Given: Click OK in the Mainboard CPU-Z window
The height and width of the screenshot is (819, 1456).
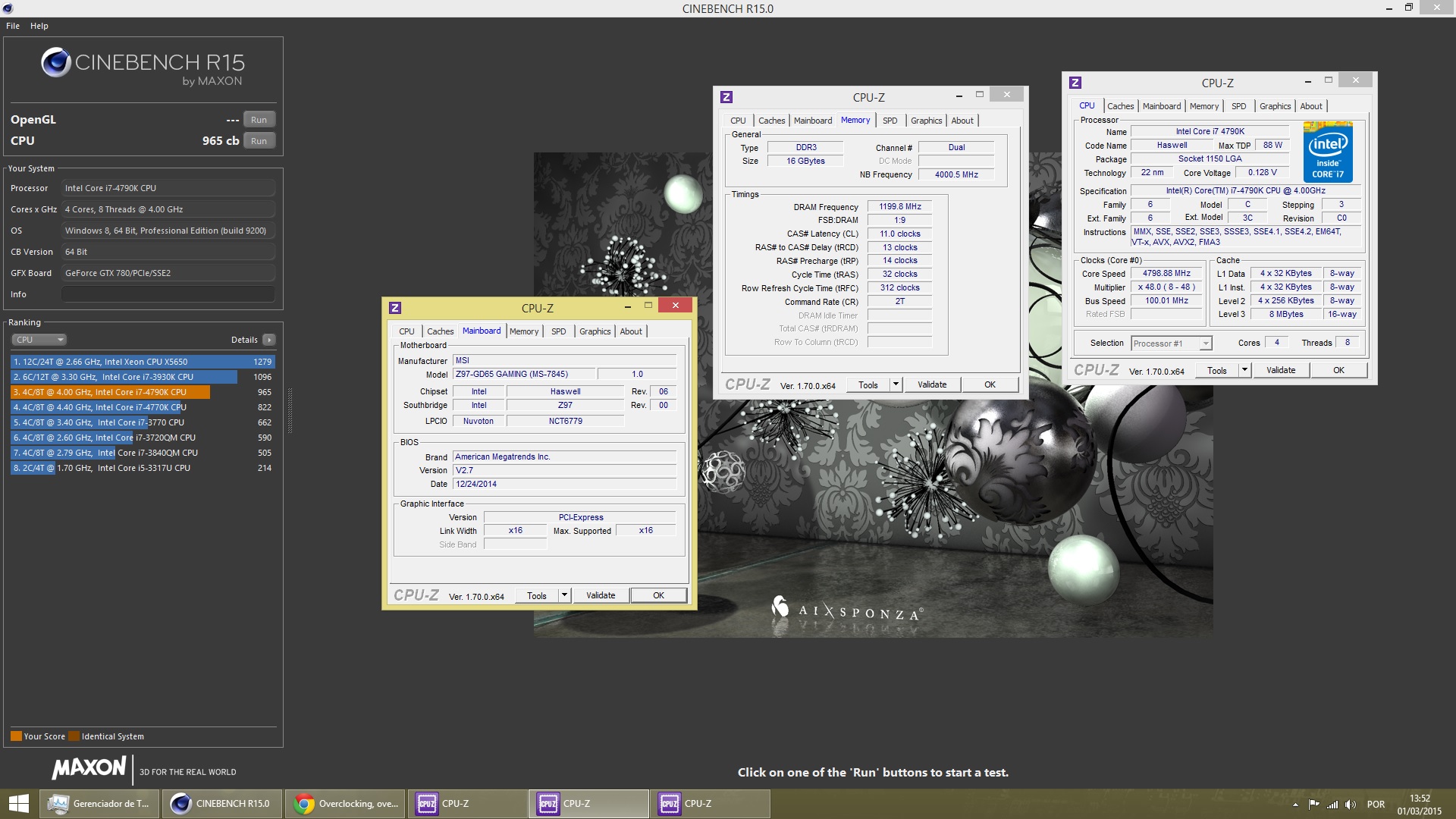Looking at the screenshot, I should (x=659, y=595).
